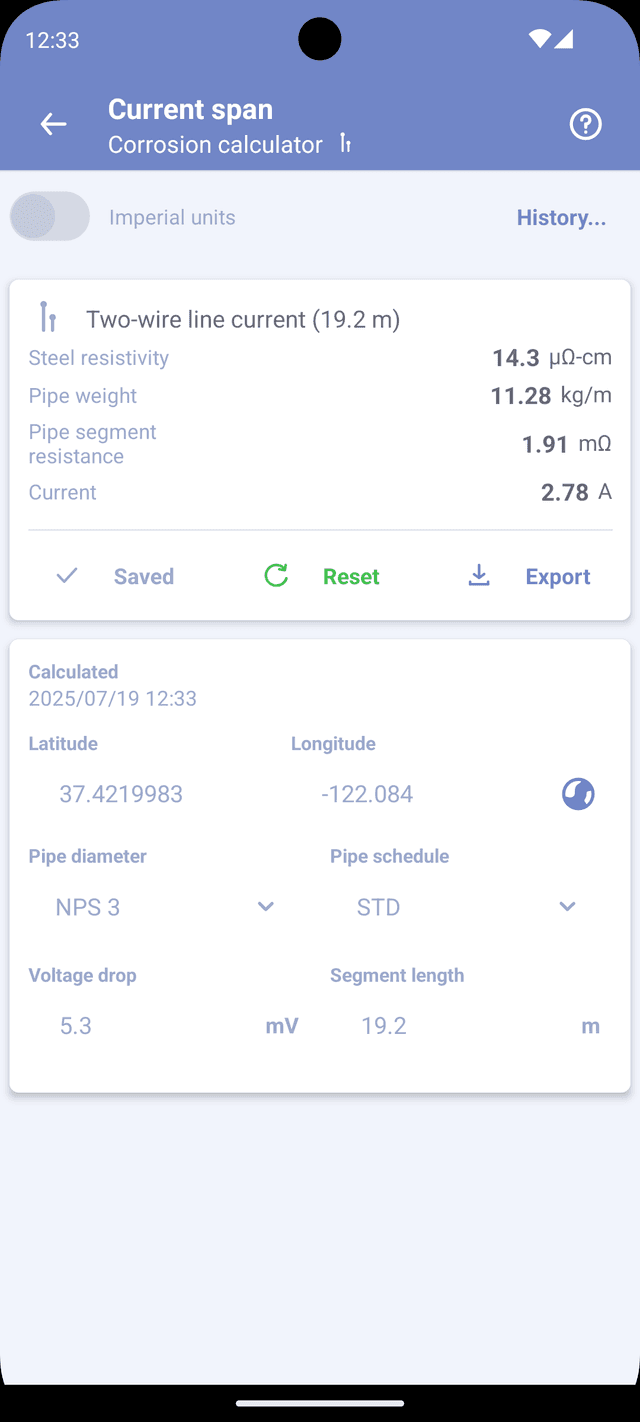Open the help question mark icon
The height and width of the screenshot is (1422, 640).
[585, 124]
